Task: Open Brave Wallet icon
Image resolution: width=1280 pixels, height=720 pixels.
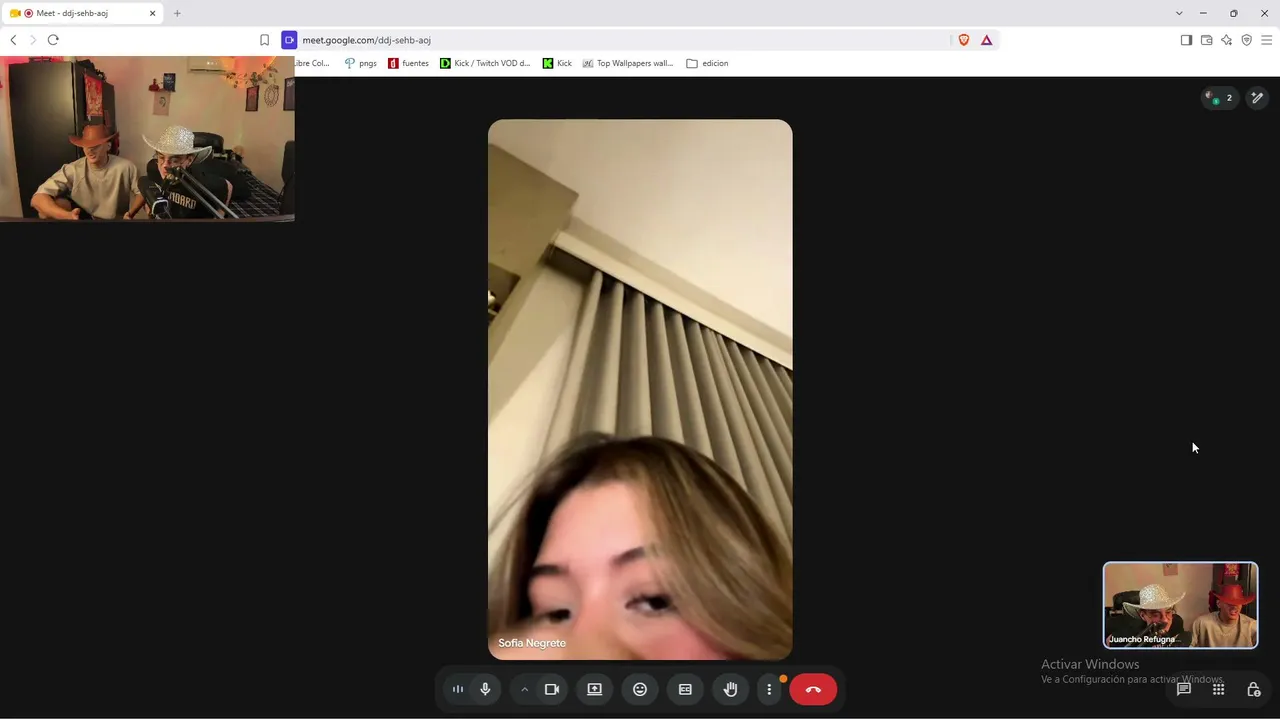Action: tap(1206, 40)
